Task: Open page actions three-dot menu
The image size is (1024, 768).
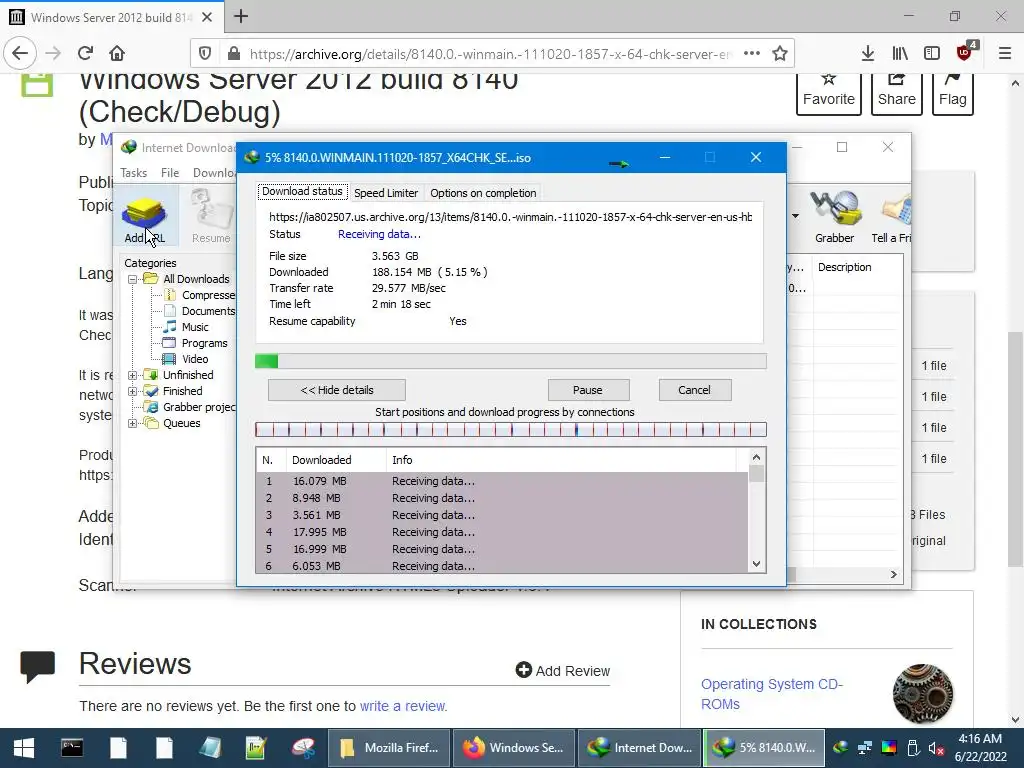Action: coord(752,54)
